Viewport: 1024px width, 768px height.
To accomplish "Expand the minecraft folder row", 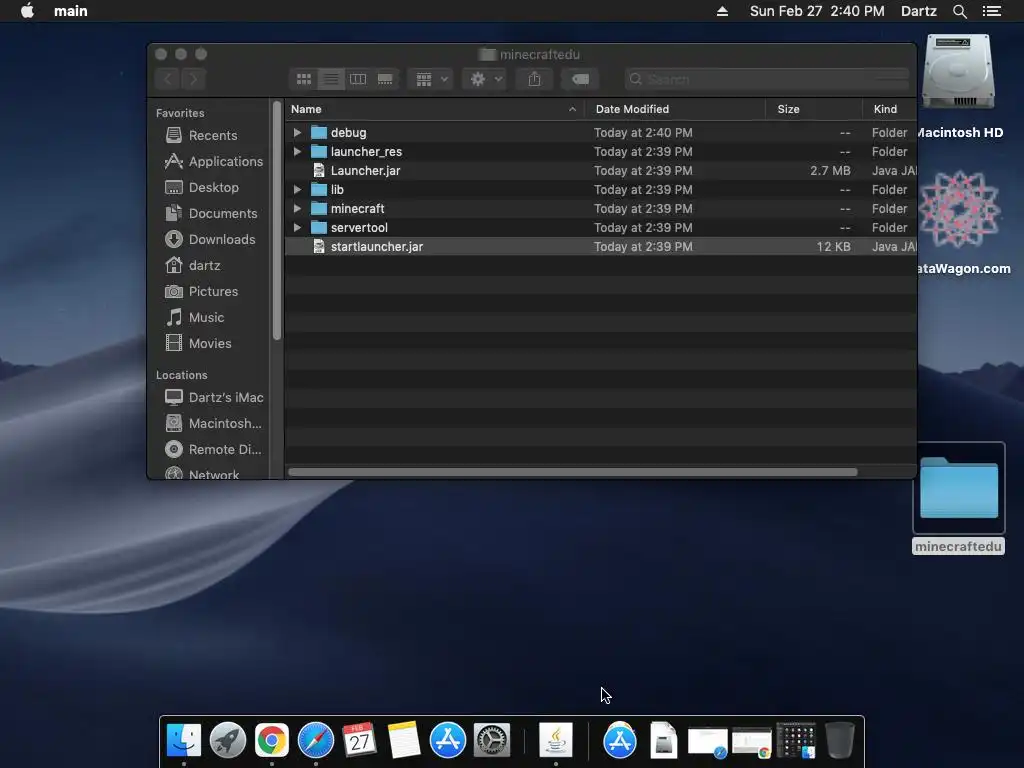I will point(297,208).
